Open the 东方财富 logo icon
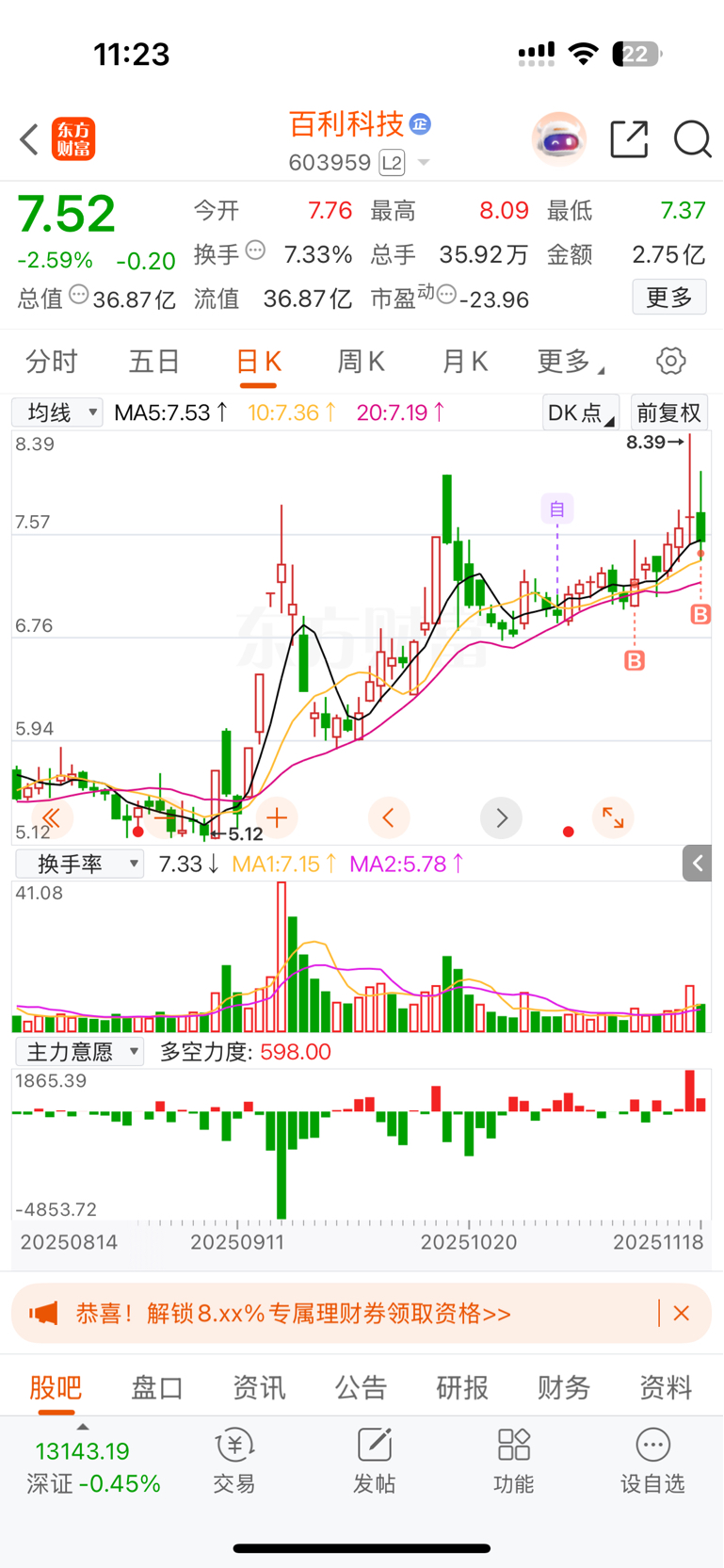This screenshot has width=724, height=1568. (73, 139)
